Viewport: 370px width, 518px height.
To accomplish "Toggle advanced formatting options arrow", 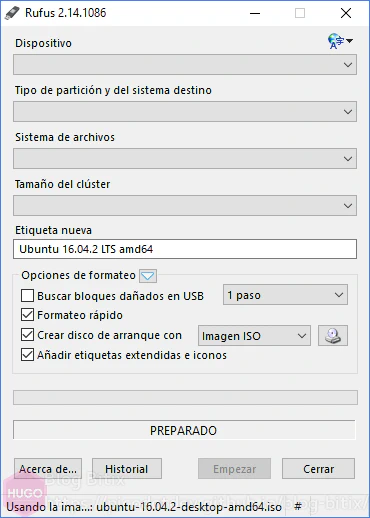I will click(x=148, y=276).
